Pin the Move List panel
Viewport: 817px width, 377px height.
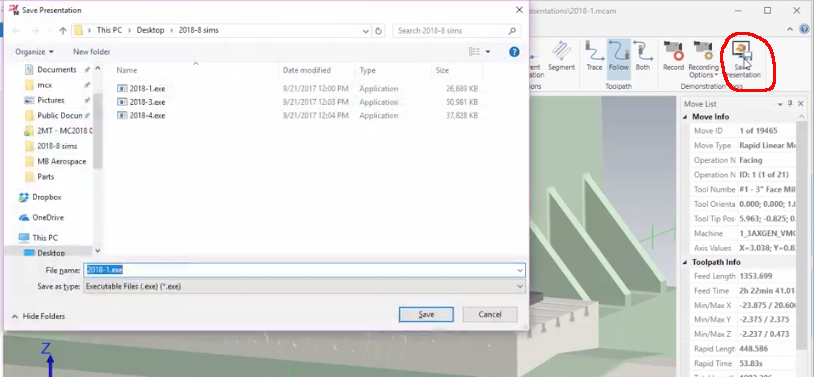790,104
